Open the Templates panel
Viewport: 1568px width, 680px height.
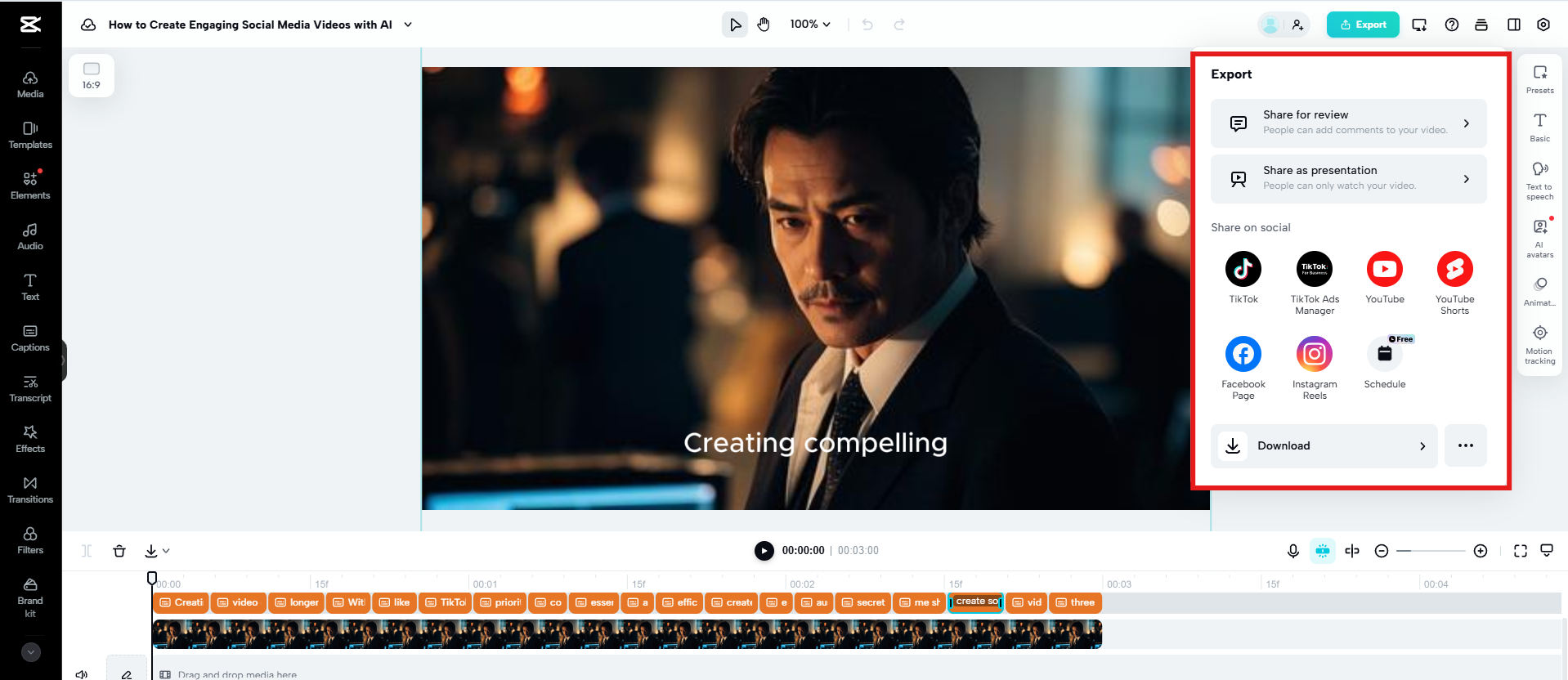pos(30,135)
